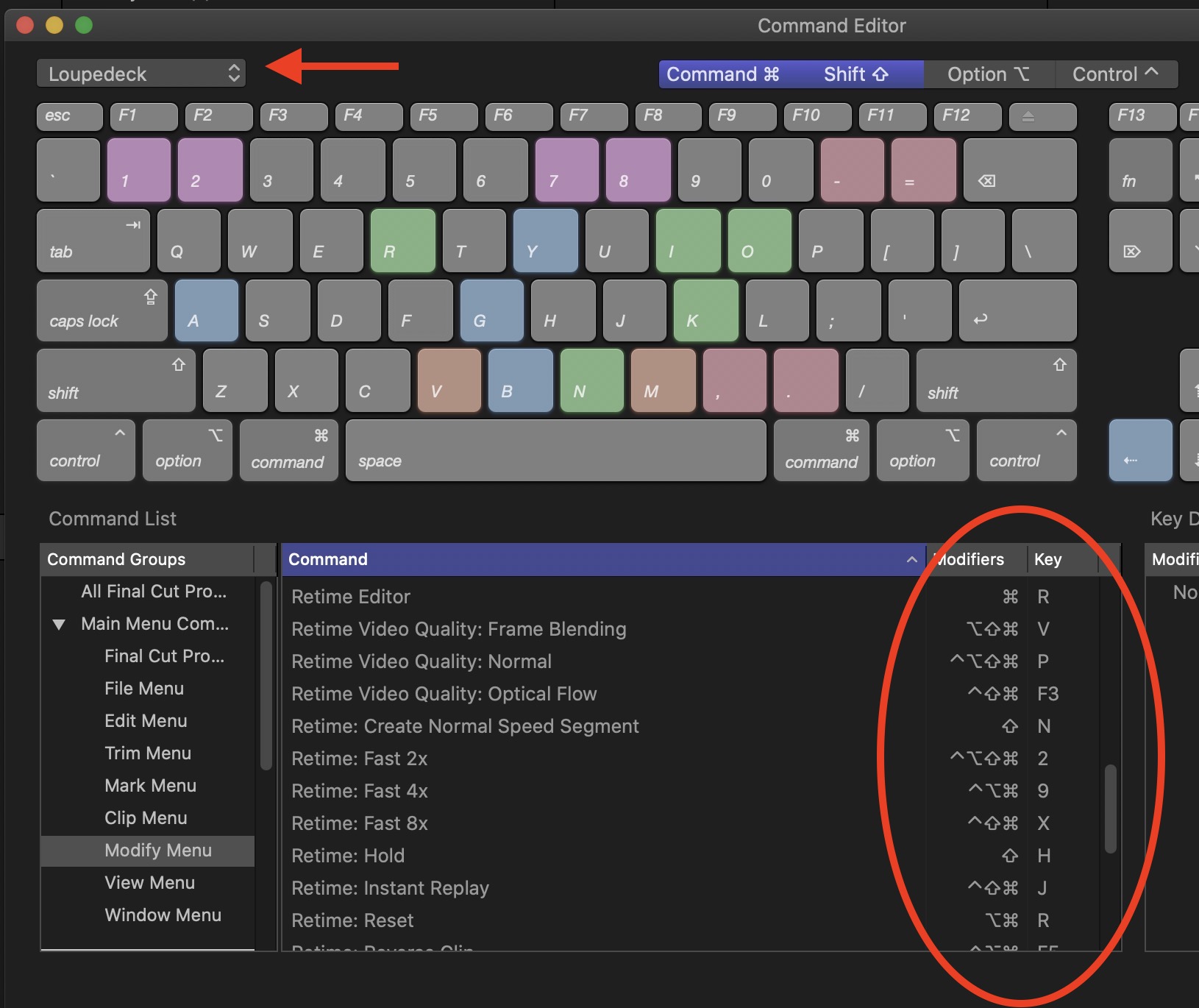This screenshot has width=1199, height=1008.
Task: Select Retime Video Quality: Frame Blending row
Action: coord(691,629)
